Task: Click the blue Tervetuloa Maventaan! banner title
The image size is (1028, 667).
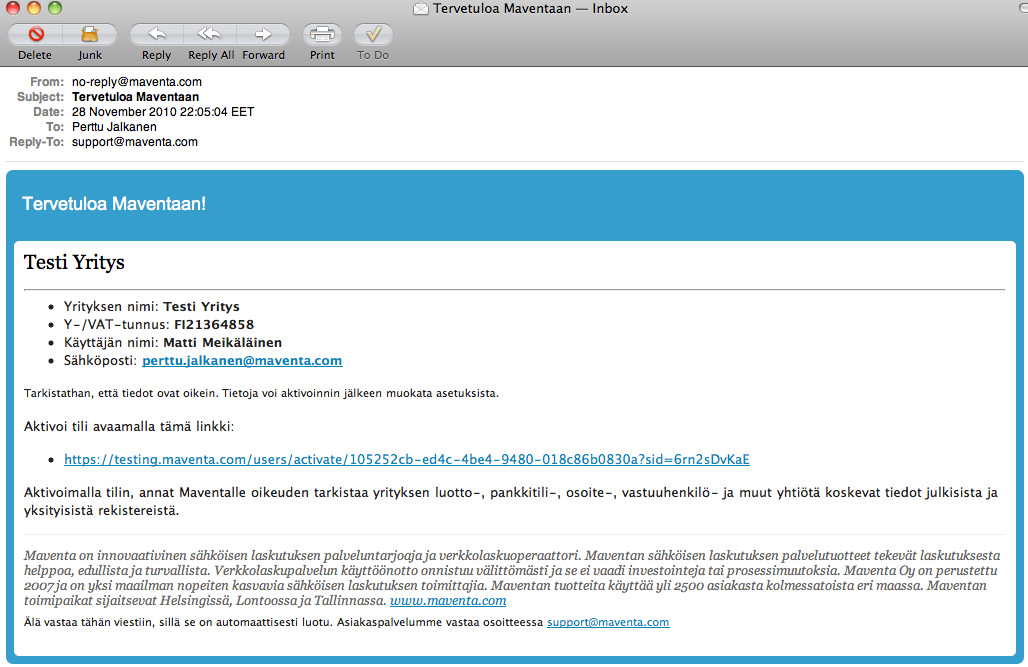Action: [x=114, y=203]
